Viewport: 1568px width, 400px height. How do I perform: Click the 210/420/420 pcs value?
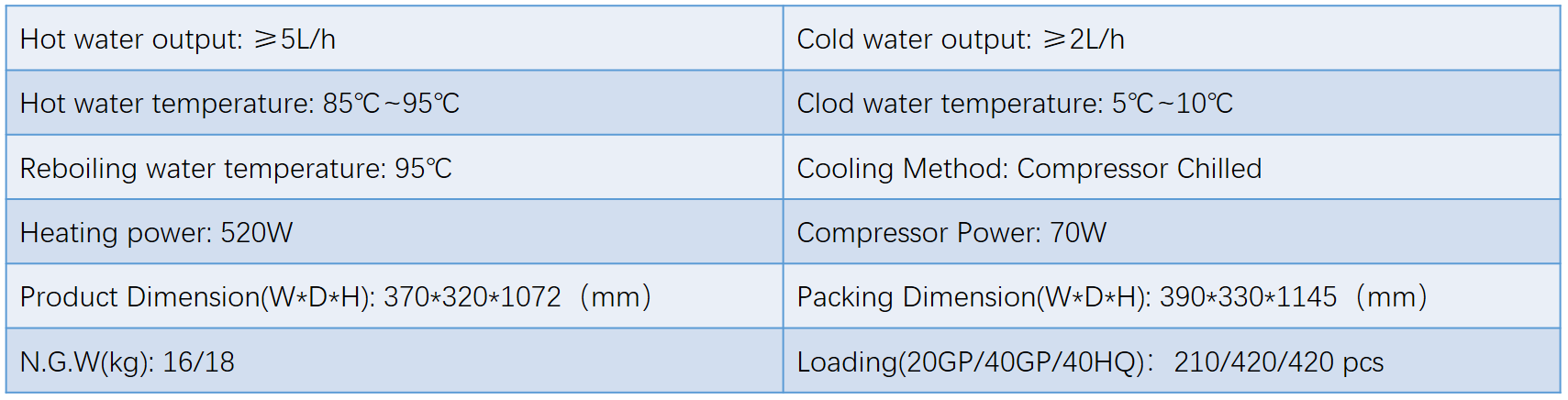[x=1279, y=362]
